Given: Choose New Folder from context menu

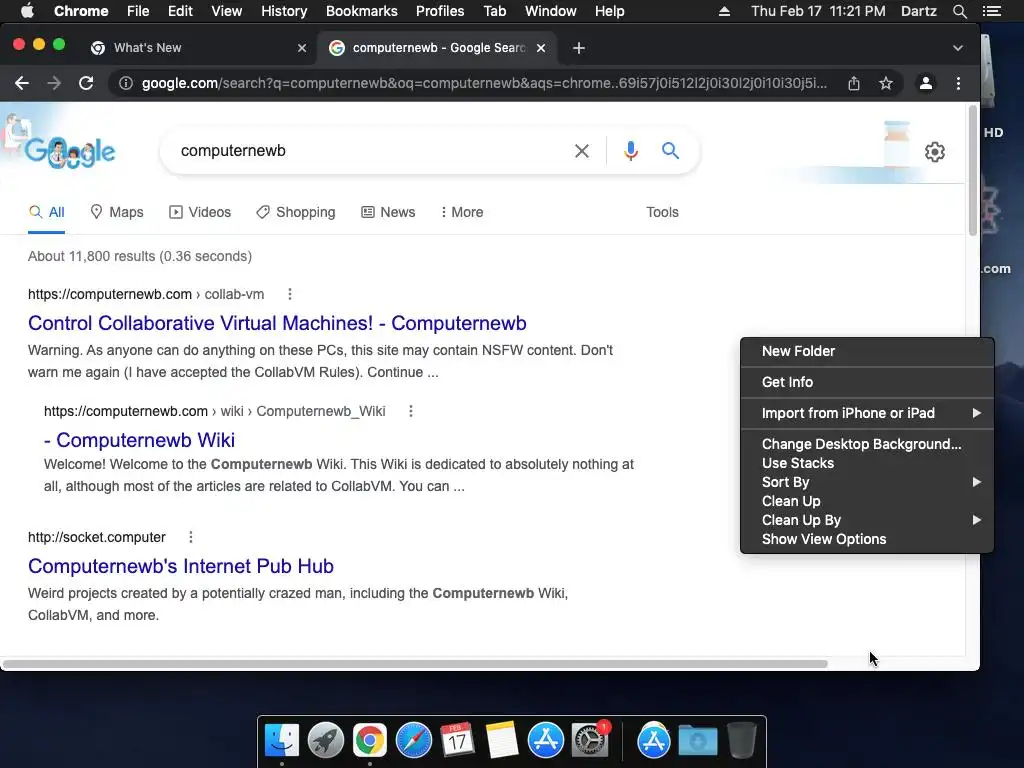Looking at the screenshot, I should click(x=867, y=351).
